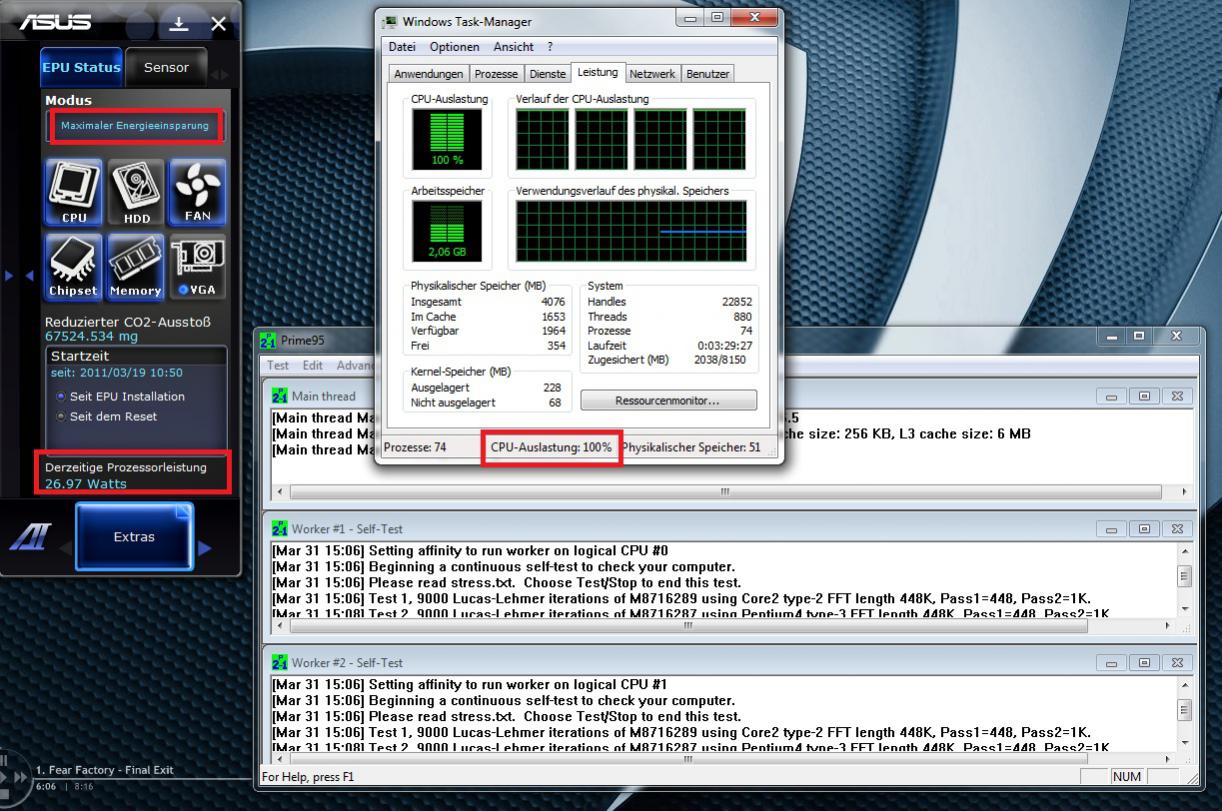Open the Ansicht menu in Task-Manager
The height and width of the screenshot is (811, 1222).
point(513,47)
